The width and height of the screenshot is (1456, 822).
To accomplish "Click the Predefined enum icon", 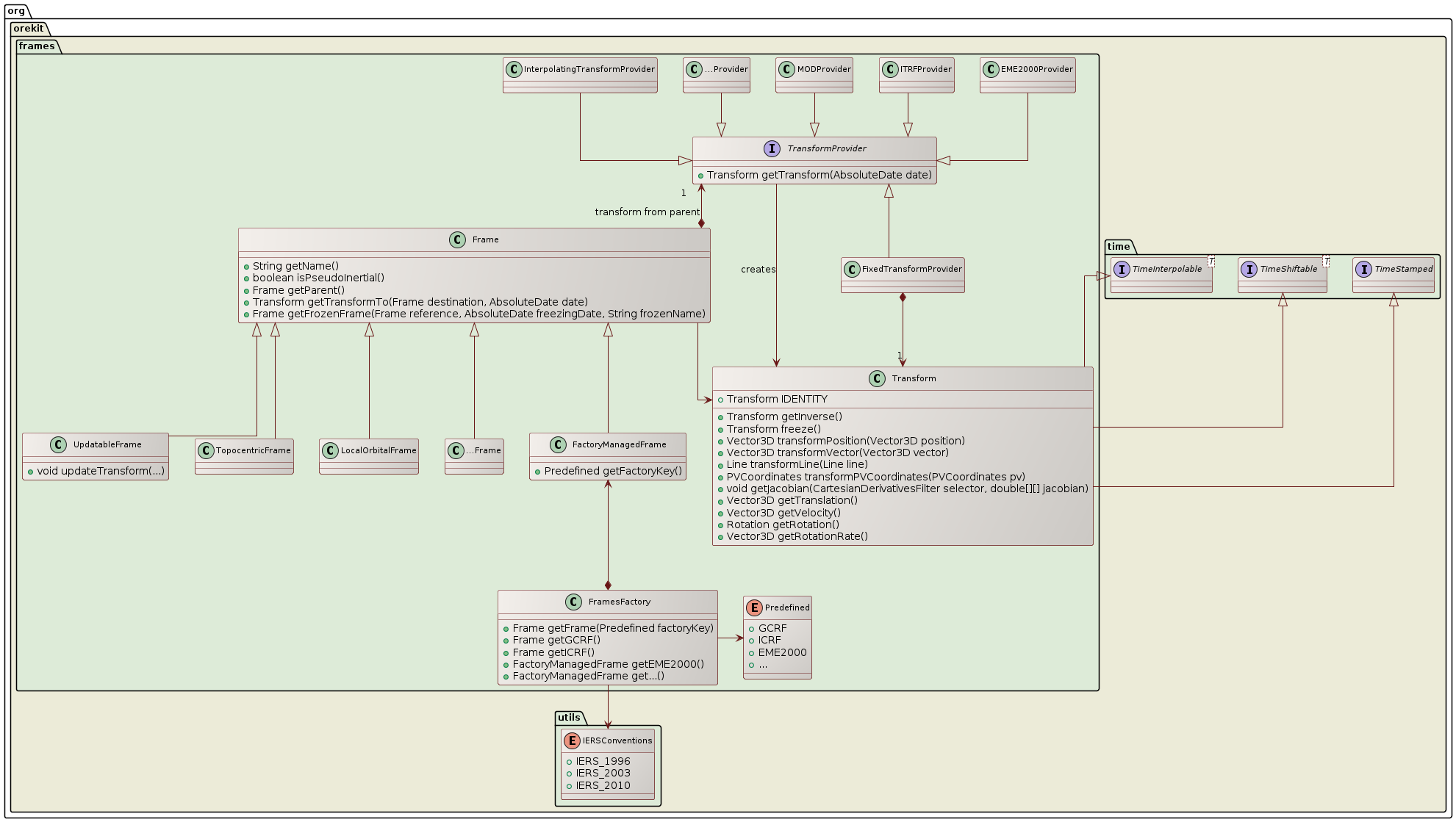I will pos(754,608).
